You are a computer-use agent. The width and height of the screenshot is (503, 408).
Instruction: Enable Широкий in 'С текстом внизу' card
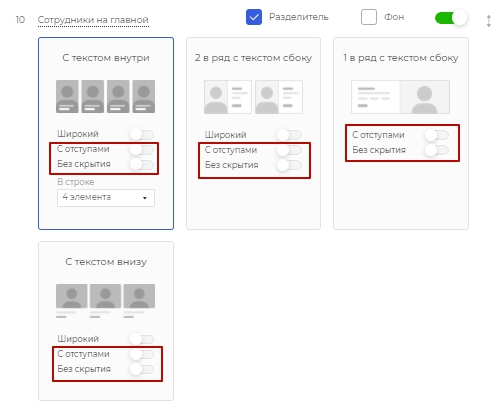(142, 339)
